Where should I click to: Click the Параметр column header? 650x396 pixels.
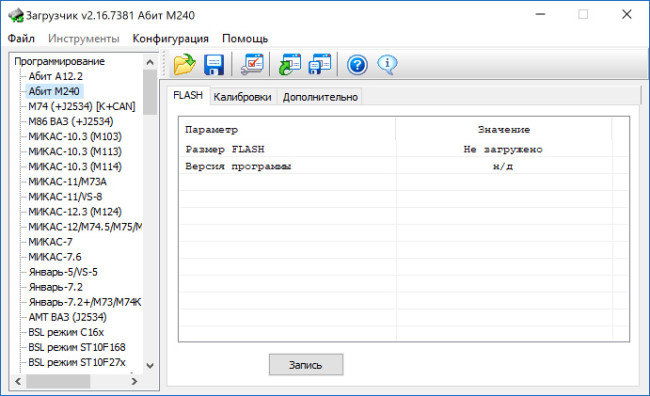(x=288, y=130)
